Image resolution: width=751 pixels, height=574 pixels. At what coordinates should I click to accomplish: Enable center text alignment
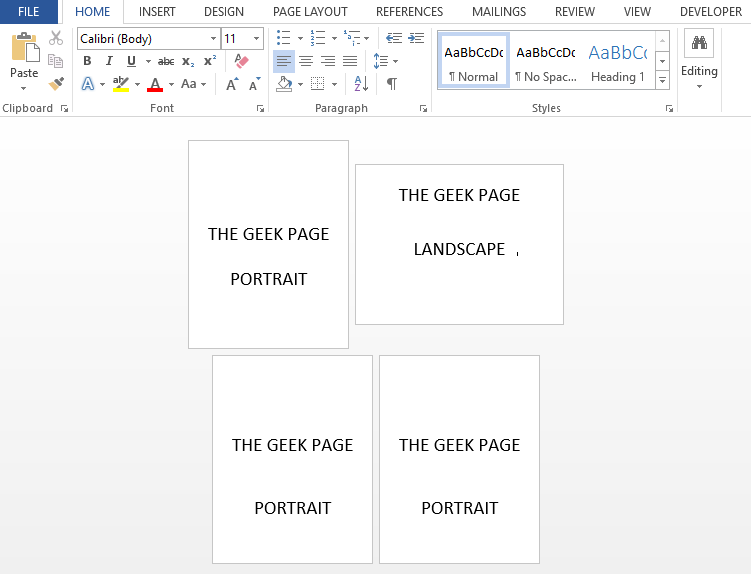[306, 61]
